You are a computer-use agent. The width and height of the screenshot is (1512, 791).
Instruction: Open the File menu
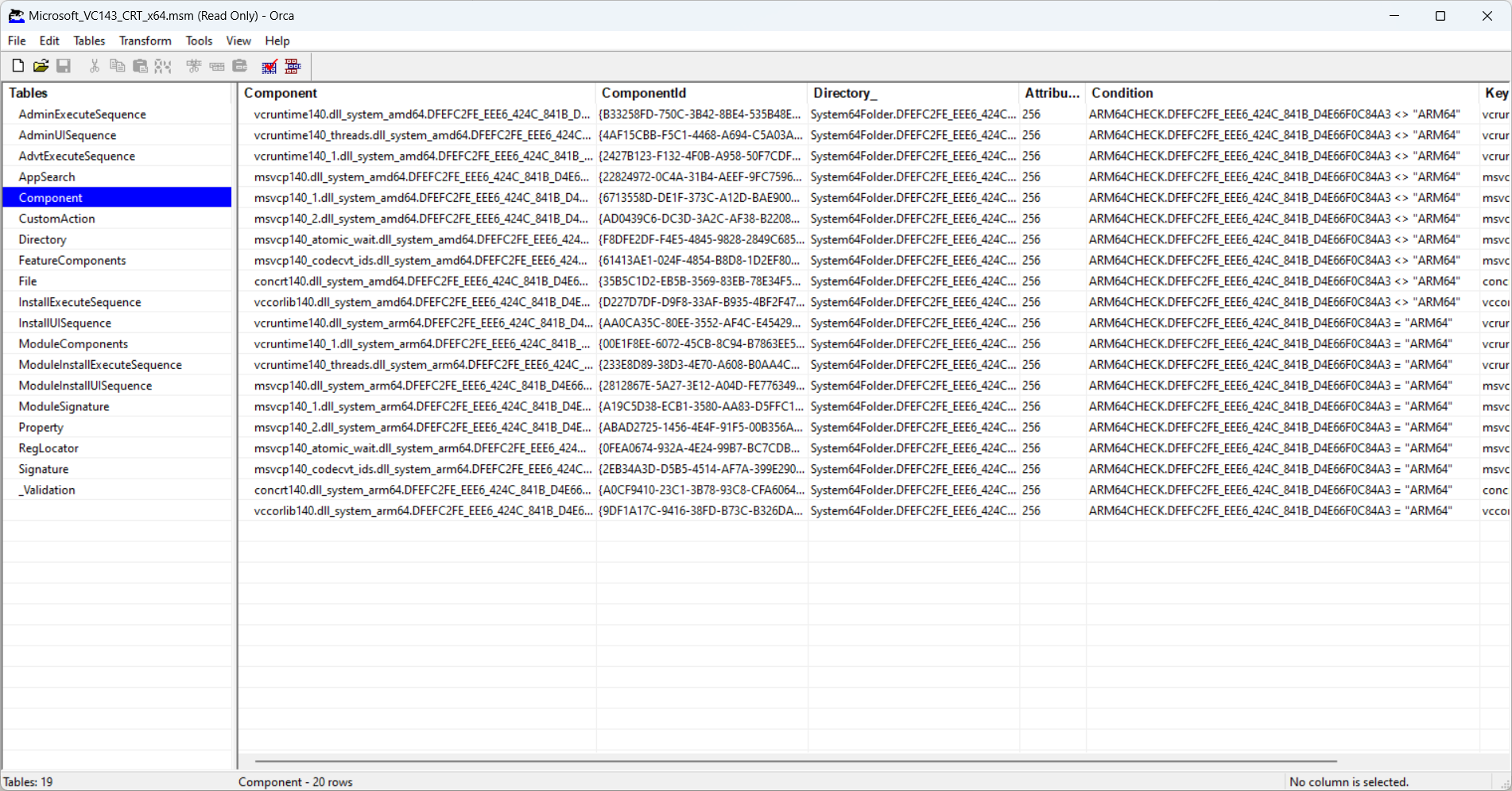(17, 41)
